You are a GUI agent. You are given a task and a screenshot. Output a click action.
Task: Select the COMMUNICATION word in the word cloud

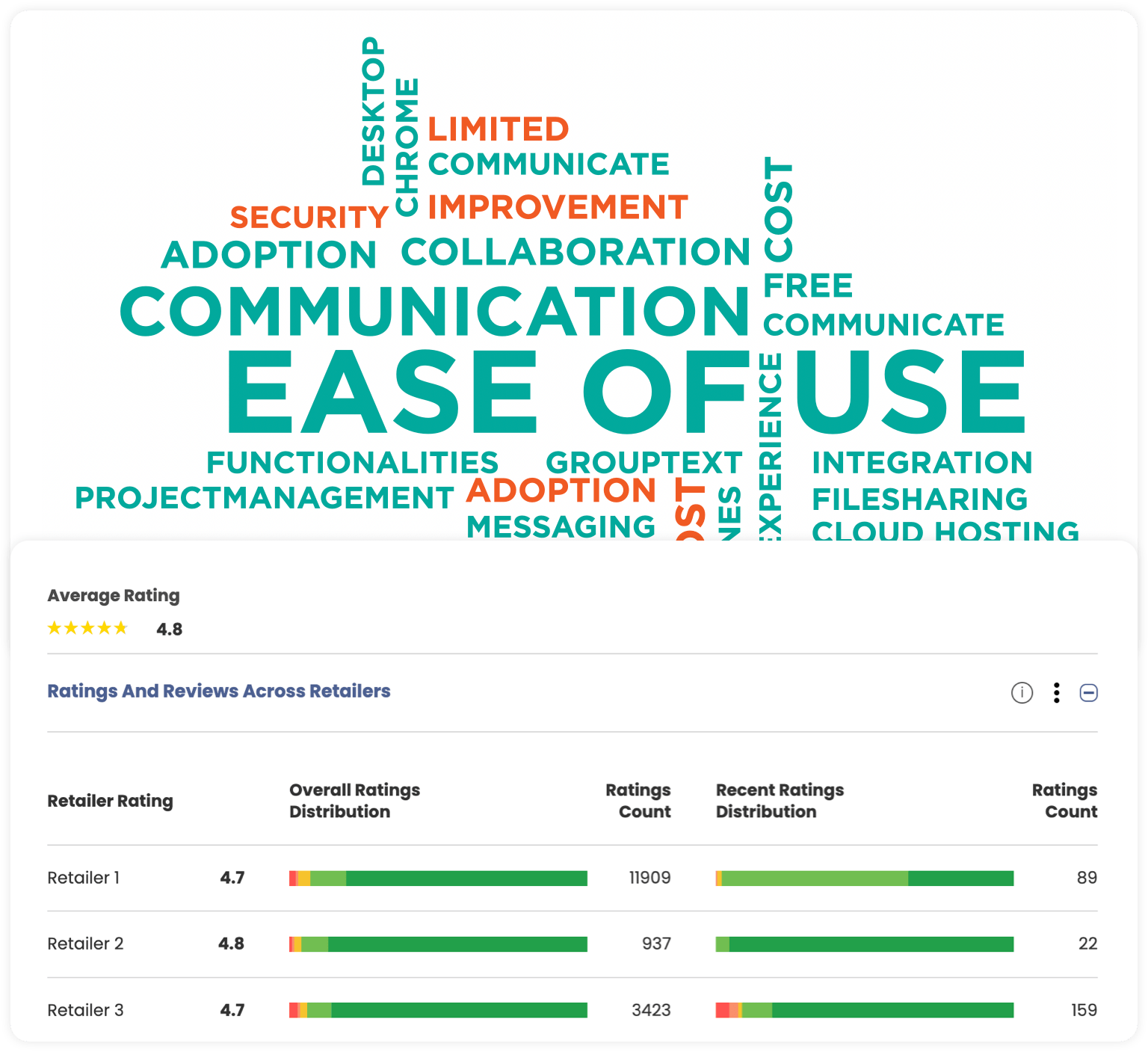point(434,311)
